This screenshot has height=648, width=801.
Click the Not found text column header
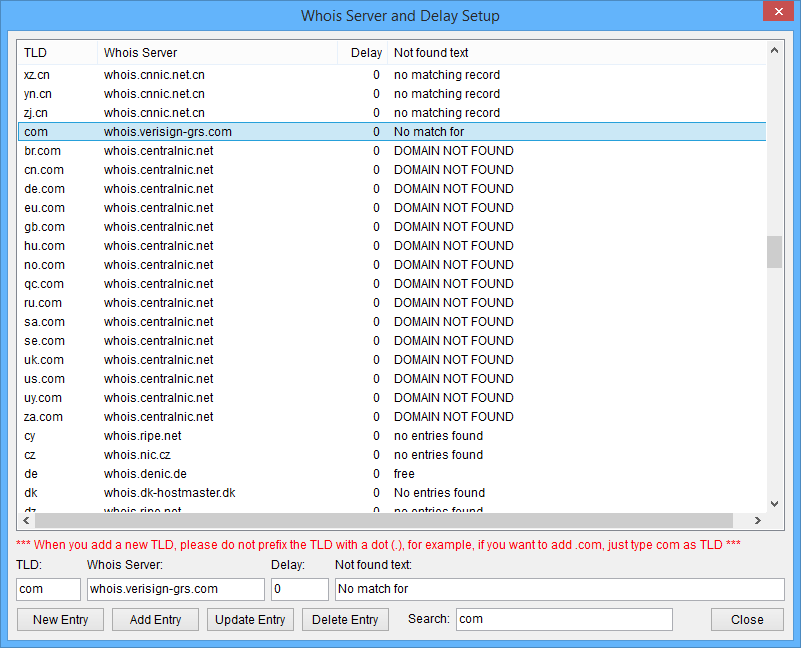[x=575, y=52]
